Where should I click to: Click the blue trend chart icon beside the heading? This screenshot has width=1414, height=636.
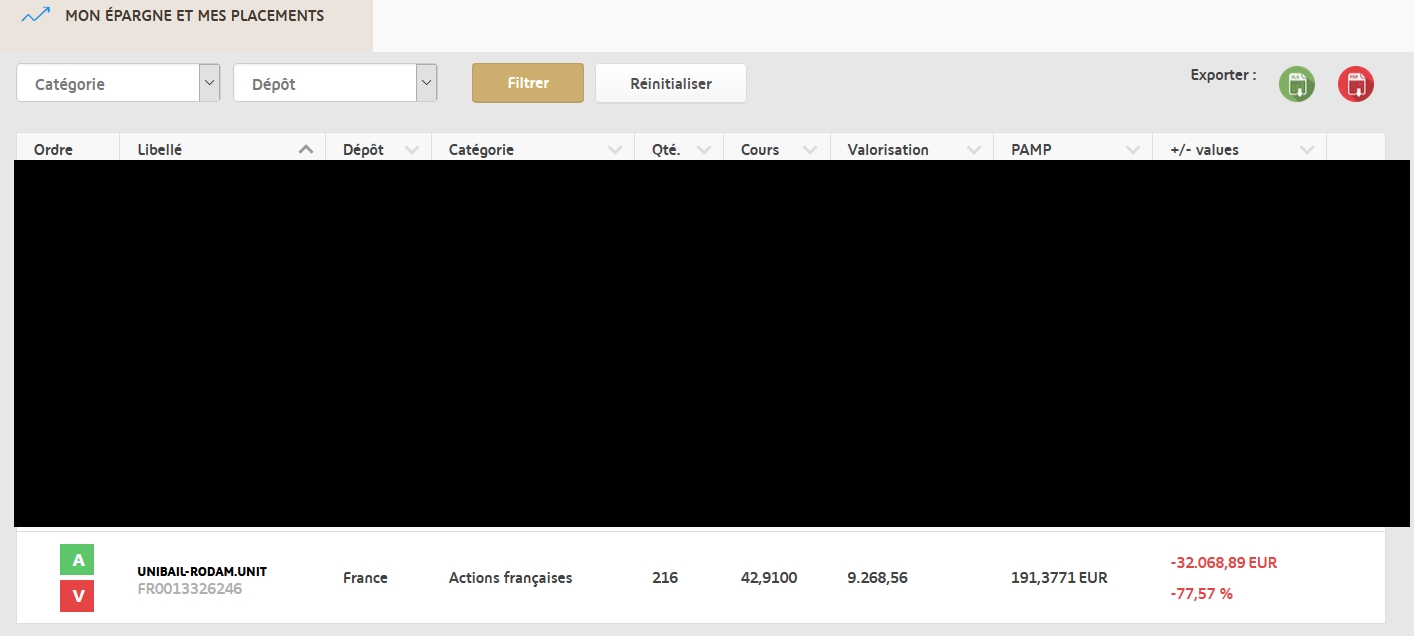36,16
